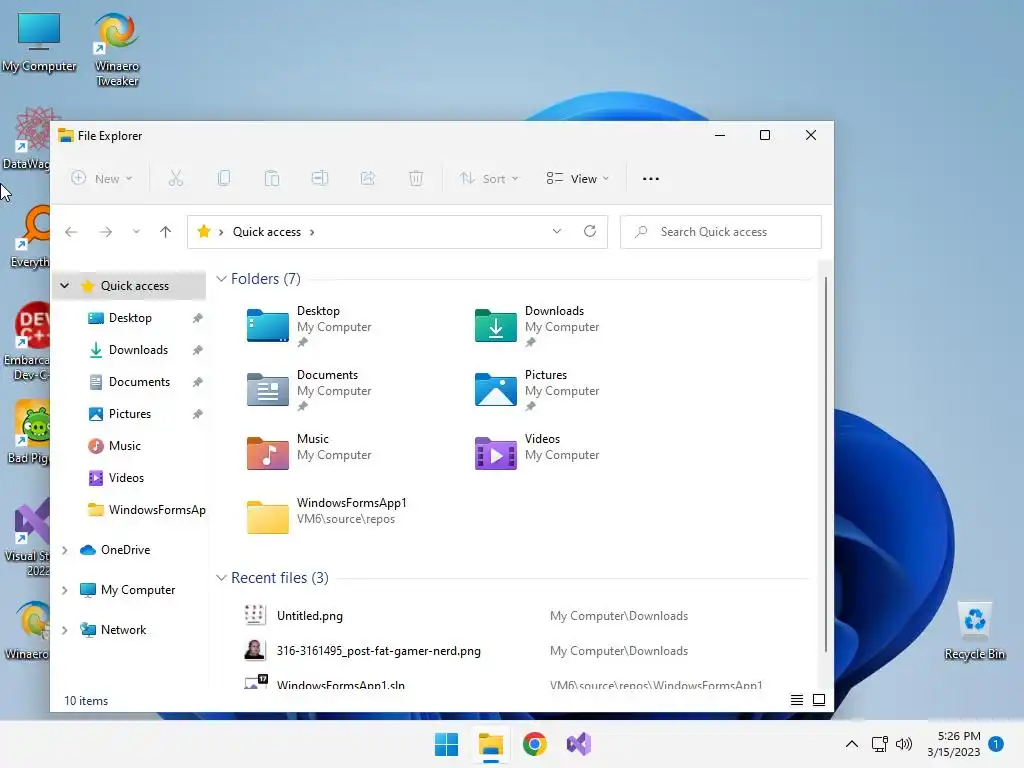Collapse the Folders (7) group
The width and height of the screenshot is (1024, 768).
221,279
